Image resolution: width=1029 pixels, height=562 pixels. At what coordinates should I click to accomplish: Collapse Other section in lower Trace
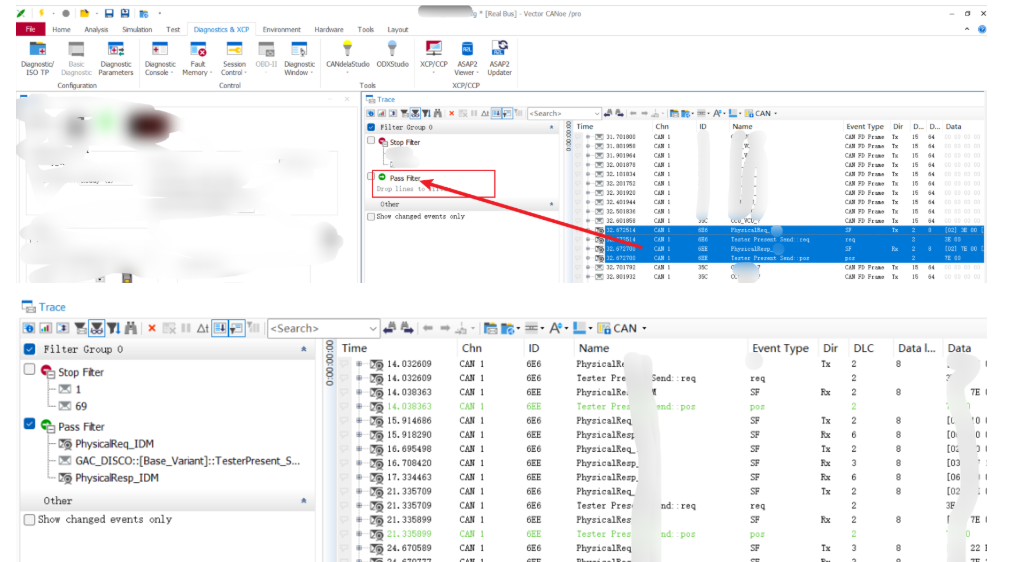click(304, 500)
